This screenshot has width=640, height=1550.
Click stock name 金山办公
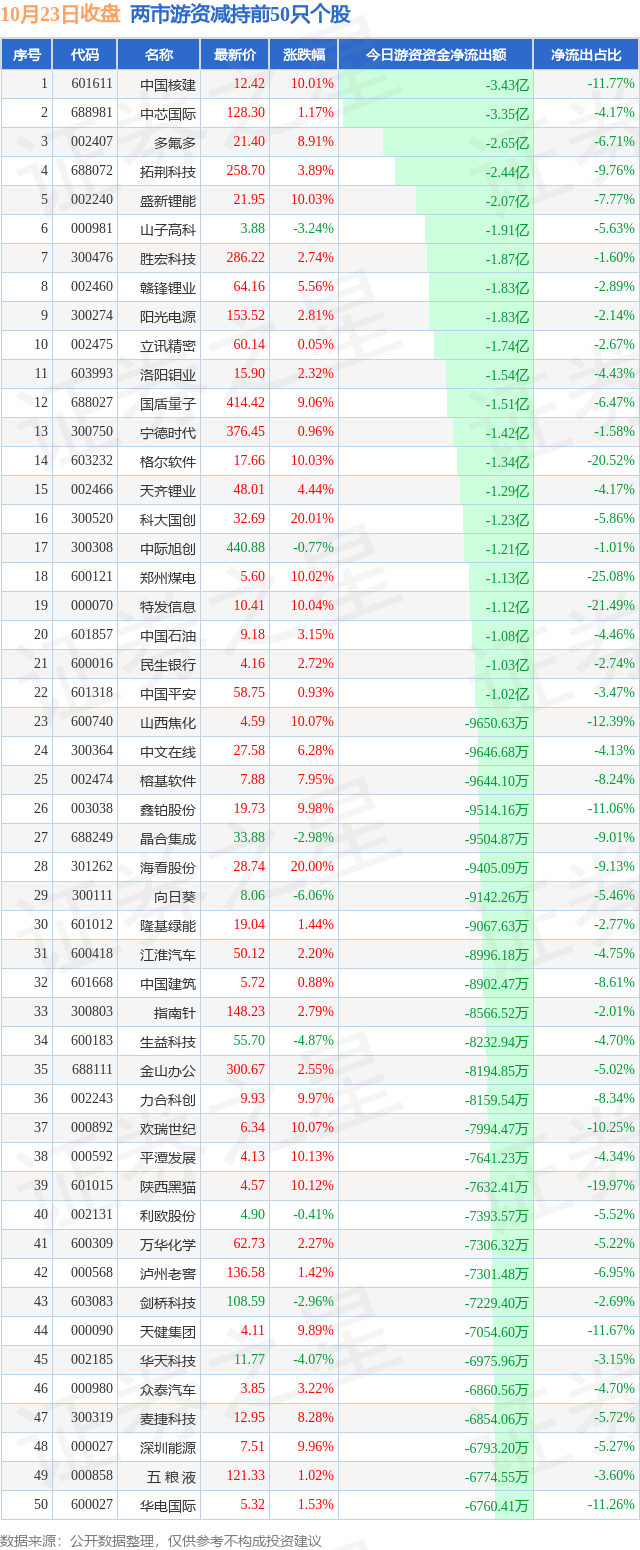[168, 1070]
